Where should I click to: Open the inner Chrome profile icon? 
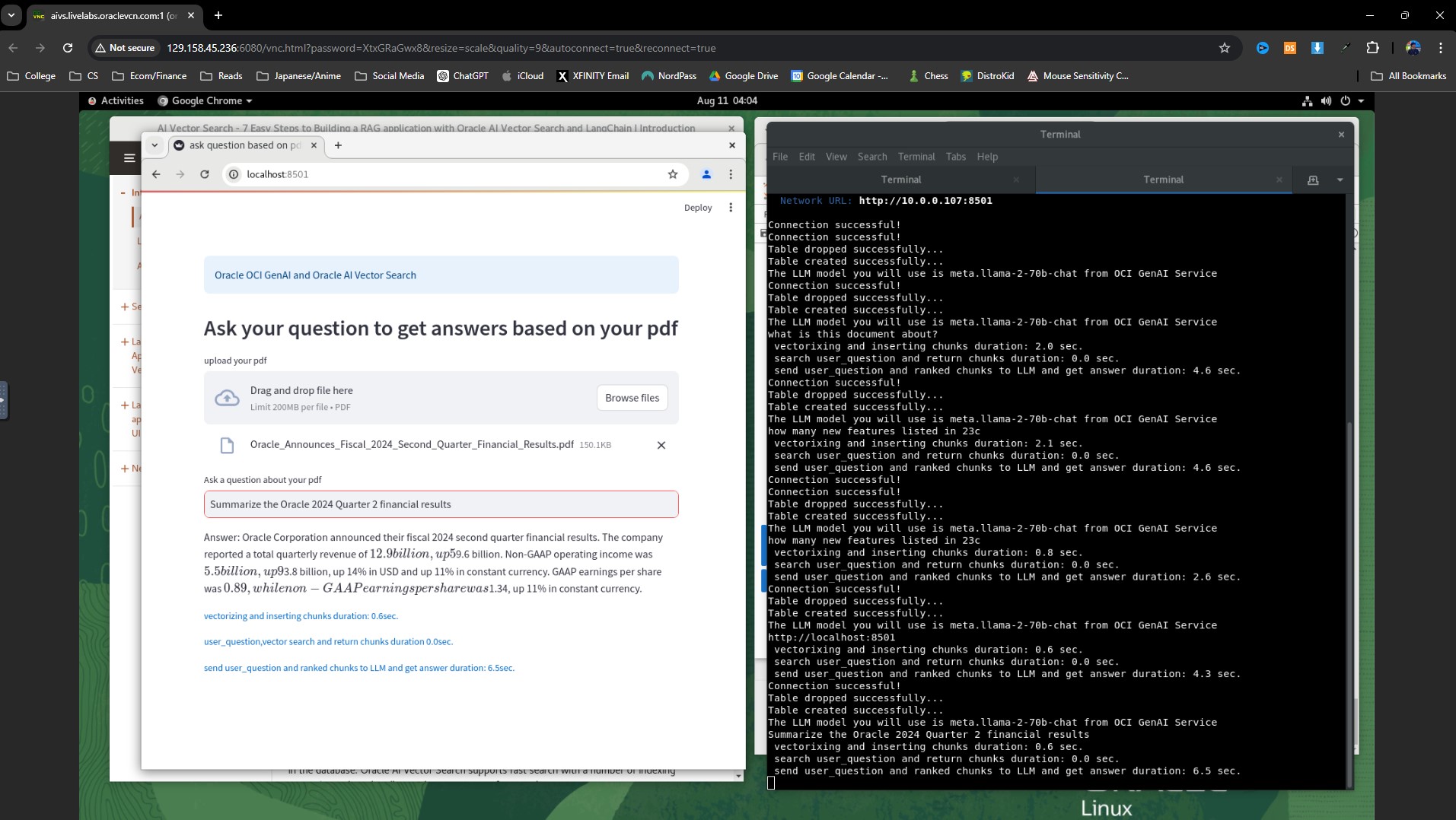(x=706, y=174)
